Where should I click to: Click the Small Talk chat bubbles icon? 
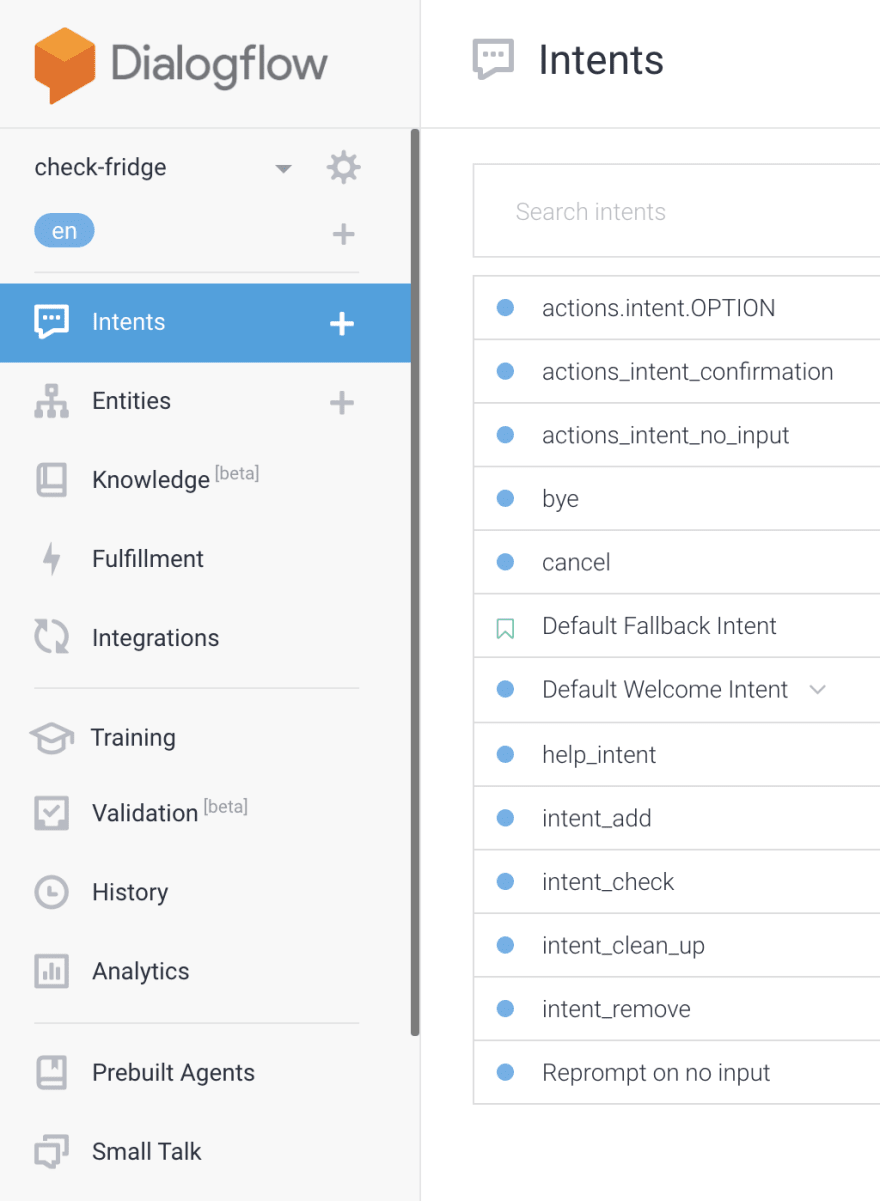tap(51, 1151)
